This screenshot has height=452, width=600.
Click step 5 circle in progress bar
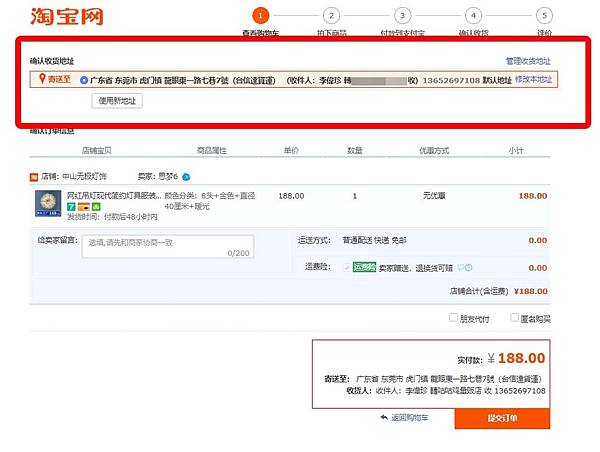545,16
